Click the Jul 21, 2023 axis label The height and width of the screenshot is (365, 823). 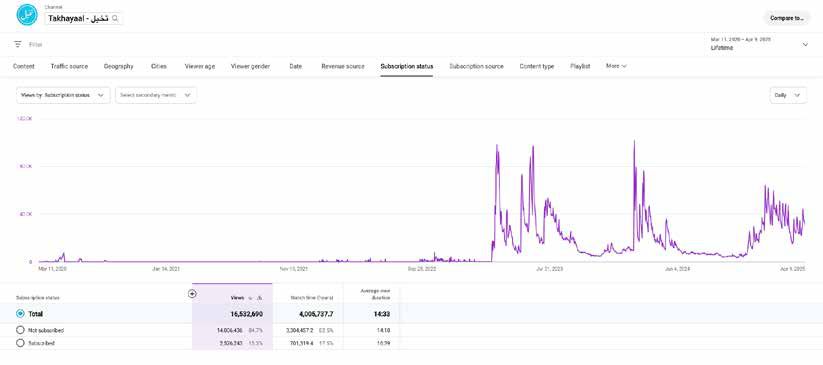tap(549, 269)
